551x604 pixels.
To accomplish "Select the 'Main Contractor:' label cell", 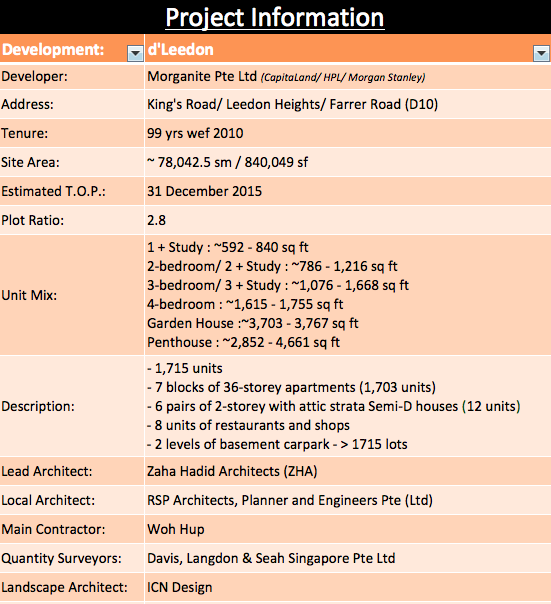I will pyautogui.click(x=72, y=529).
